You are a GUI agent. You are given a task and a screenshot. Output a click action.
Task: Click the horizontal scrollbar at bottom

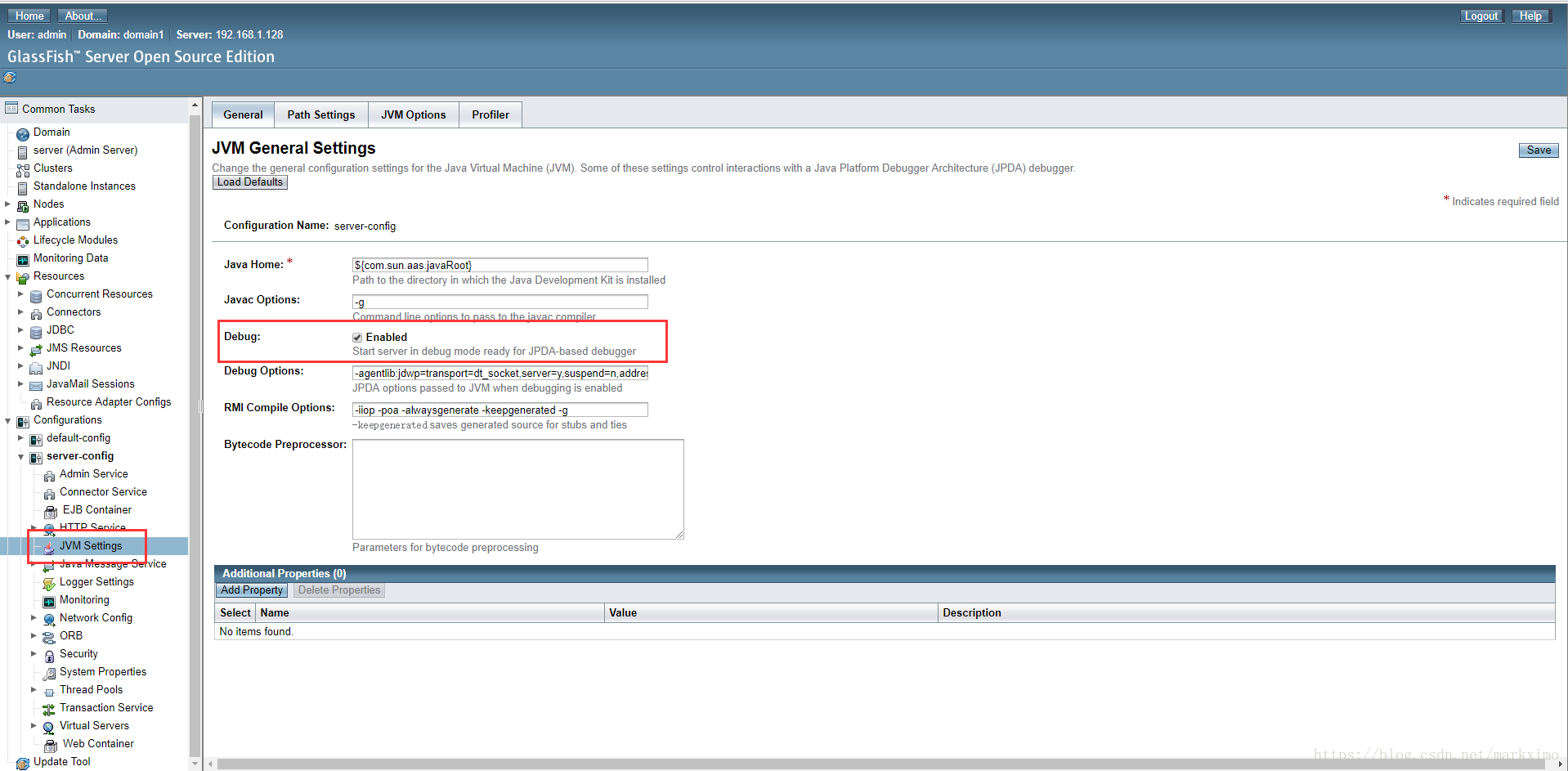pyautogui.click(x=883, y=764)
